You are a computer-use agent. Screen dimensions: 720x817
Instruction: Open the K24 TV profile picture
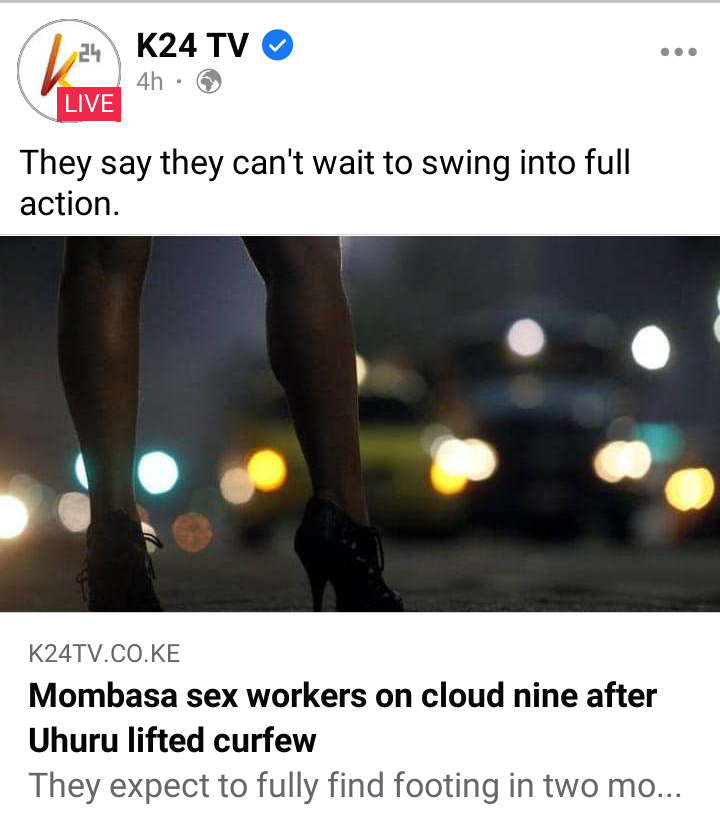point(69,71)
